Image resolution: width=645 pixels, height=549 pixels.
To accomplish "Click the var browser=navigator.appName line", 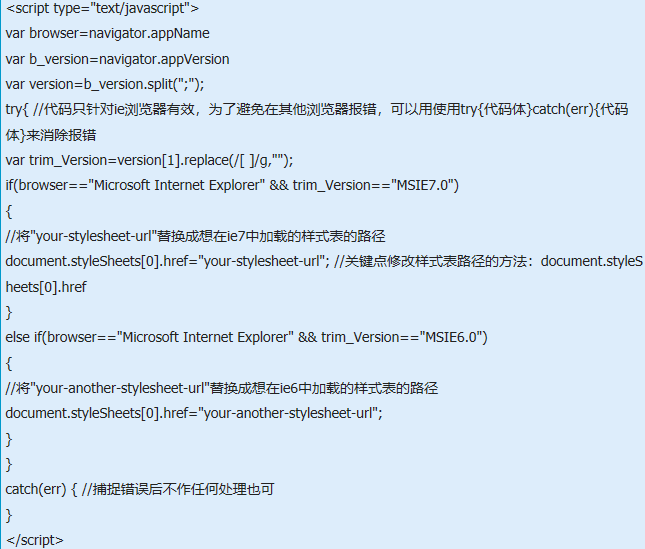I will (107, 33).
